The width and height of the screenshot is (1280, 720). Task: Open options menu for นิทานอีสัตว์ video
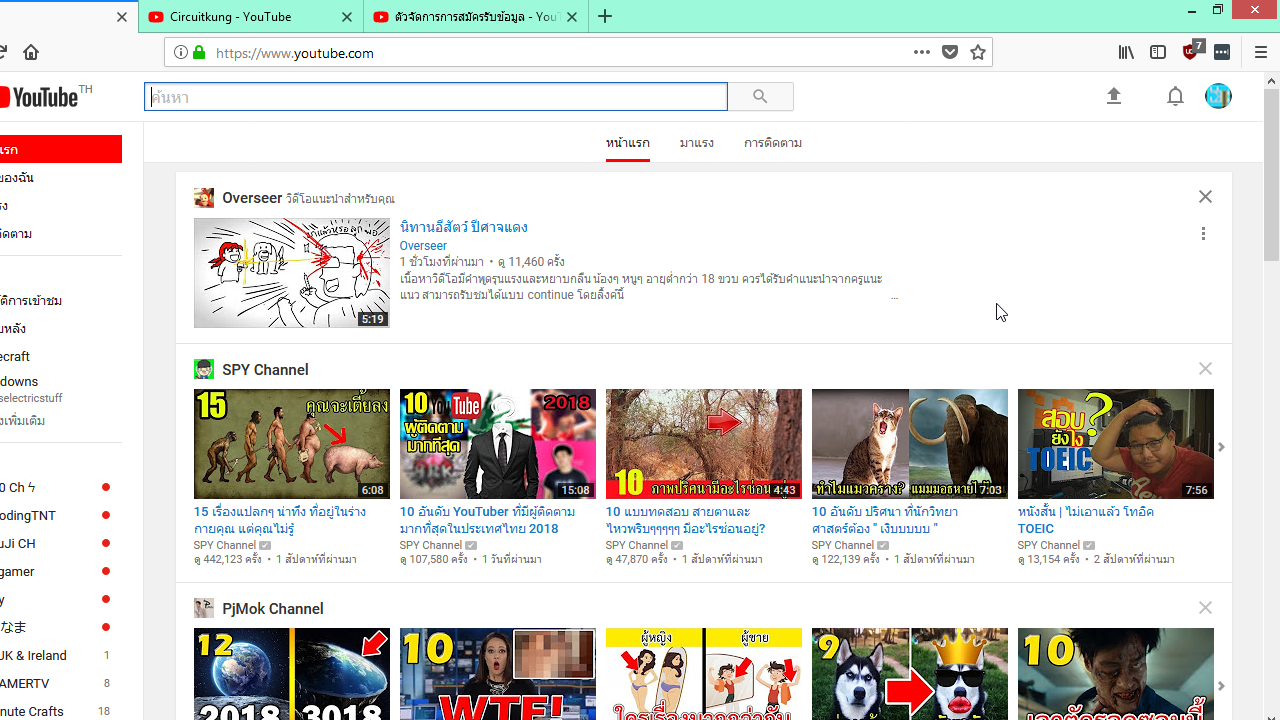click(x=1203, y=233)
